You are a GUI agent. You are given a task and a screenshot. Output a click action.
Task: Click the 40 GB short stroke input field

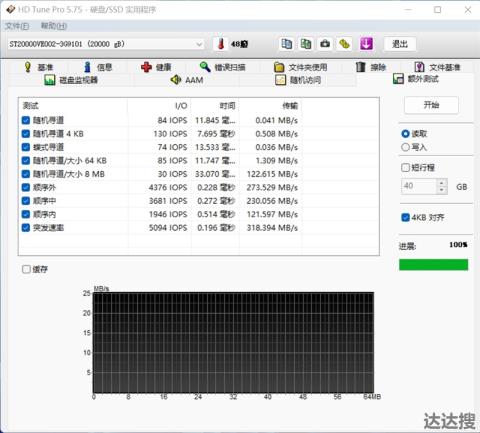[x=419, y=186]
